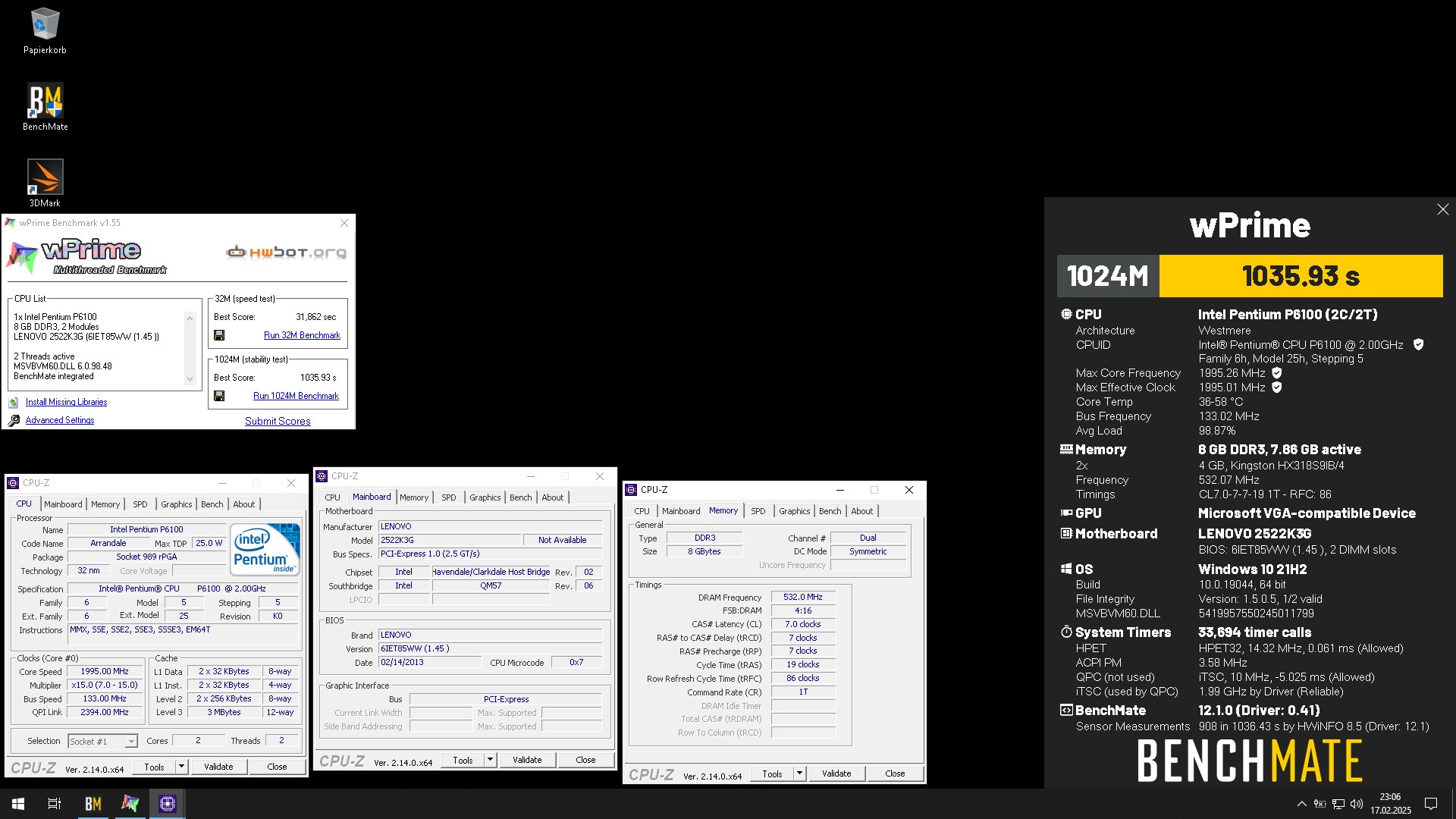Click the CAS# Latency 7.0 clocks field
Image resolution: width=1456 pixels, height=819 pixels.
coord(802,625)
